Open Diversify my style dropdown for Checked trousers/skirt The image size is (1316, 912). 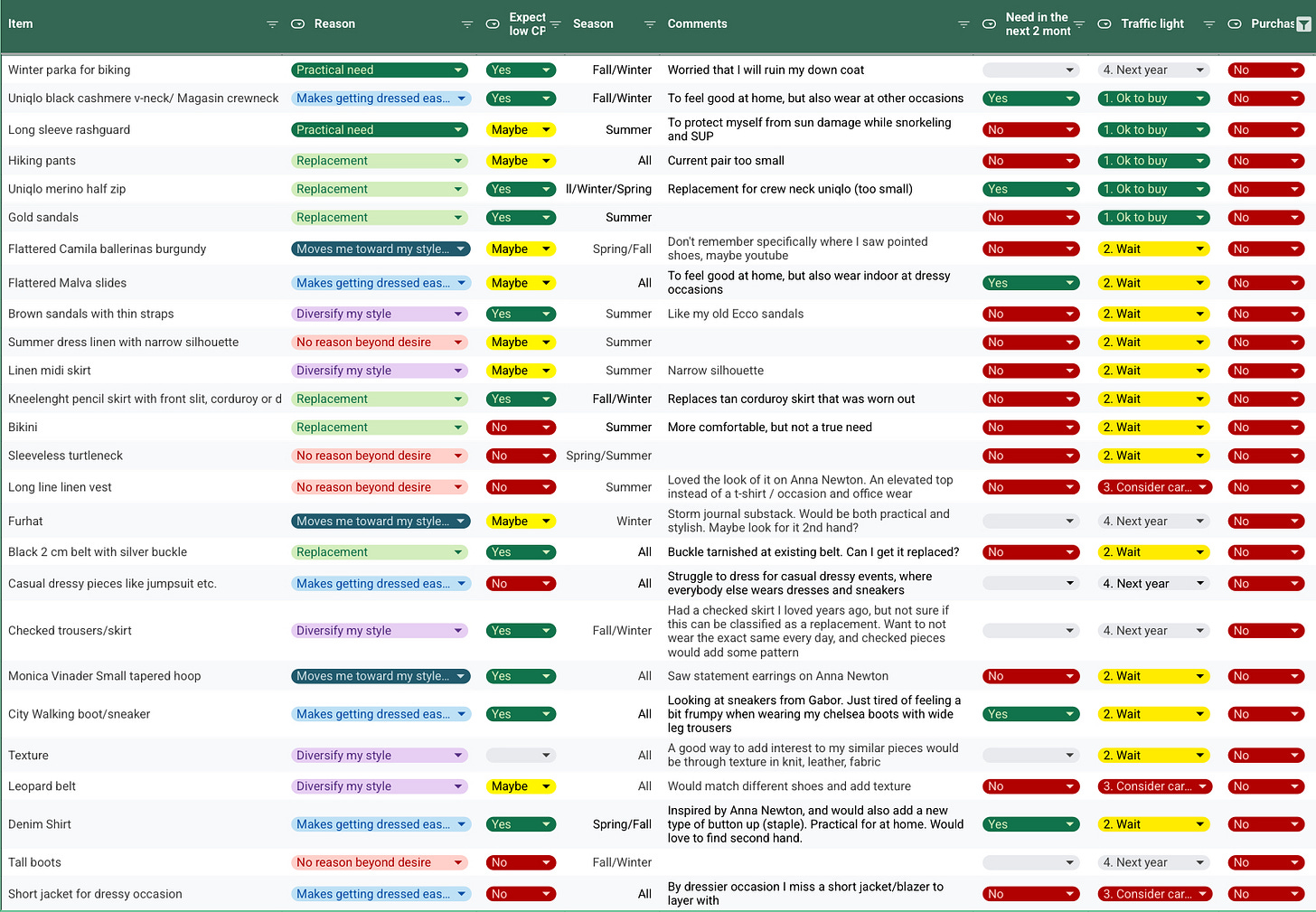point(380,631)
